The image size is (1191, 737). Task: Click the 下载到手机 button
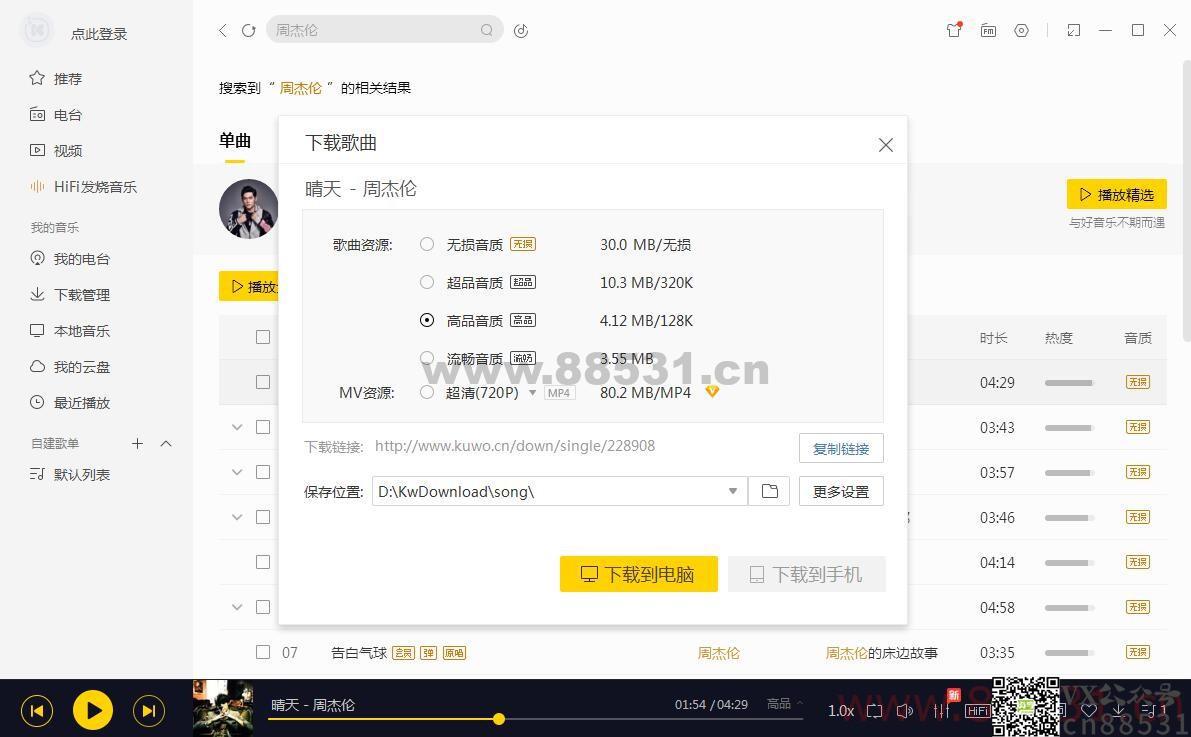point(807,574)
